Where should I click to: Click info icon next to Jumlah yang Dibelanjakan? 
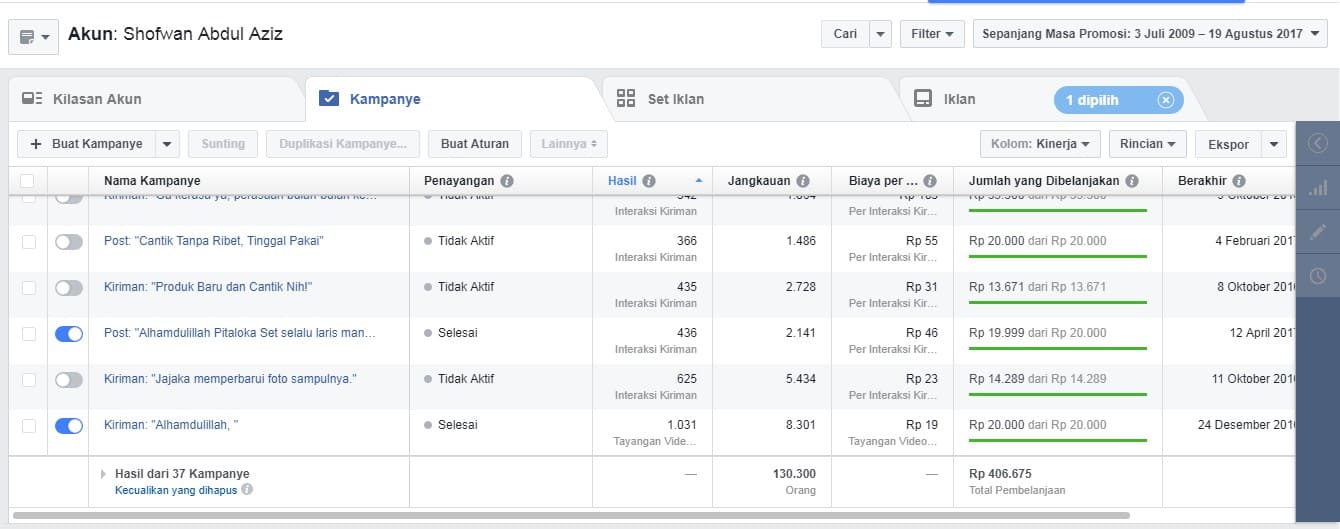1131,181
